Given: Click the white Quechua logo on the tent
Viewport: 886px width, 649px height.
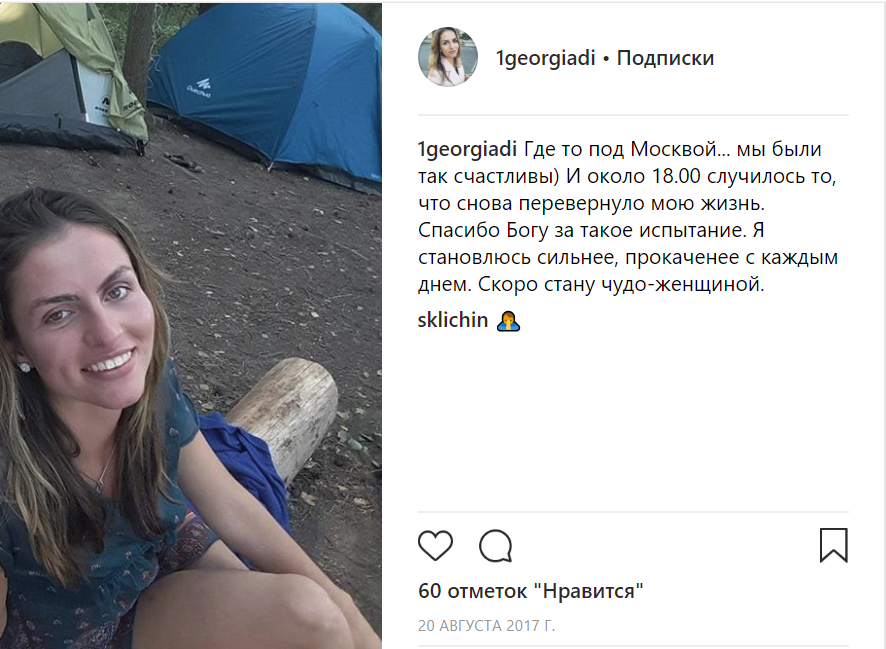Looking at the screenshot, I should coord(199,88).
